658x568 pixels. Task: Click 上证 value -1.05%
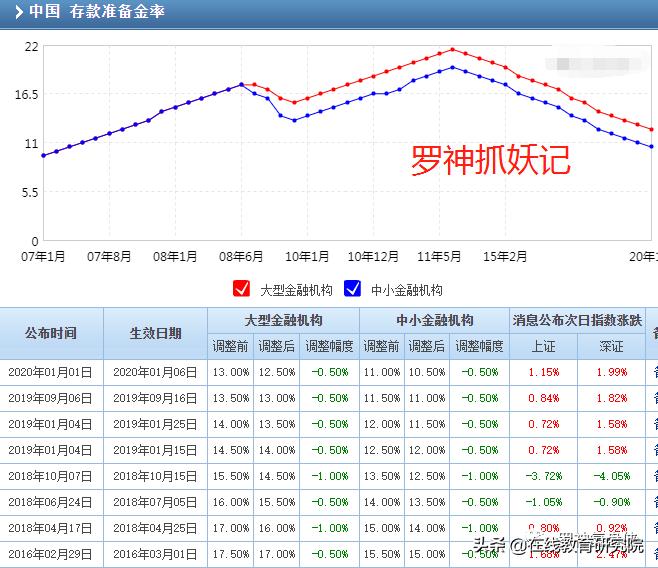(x=544, y=502)
